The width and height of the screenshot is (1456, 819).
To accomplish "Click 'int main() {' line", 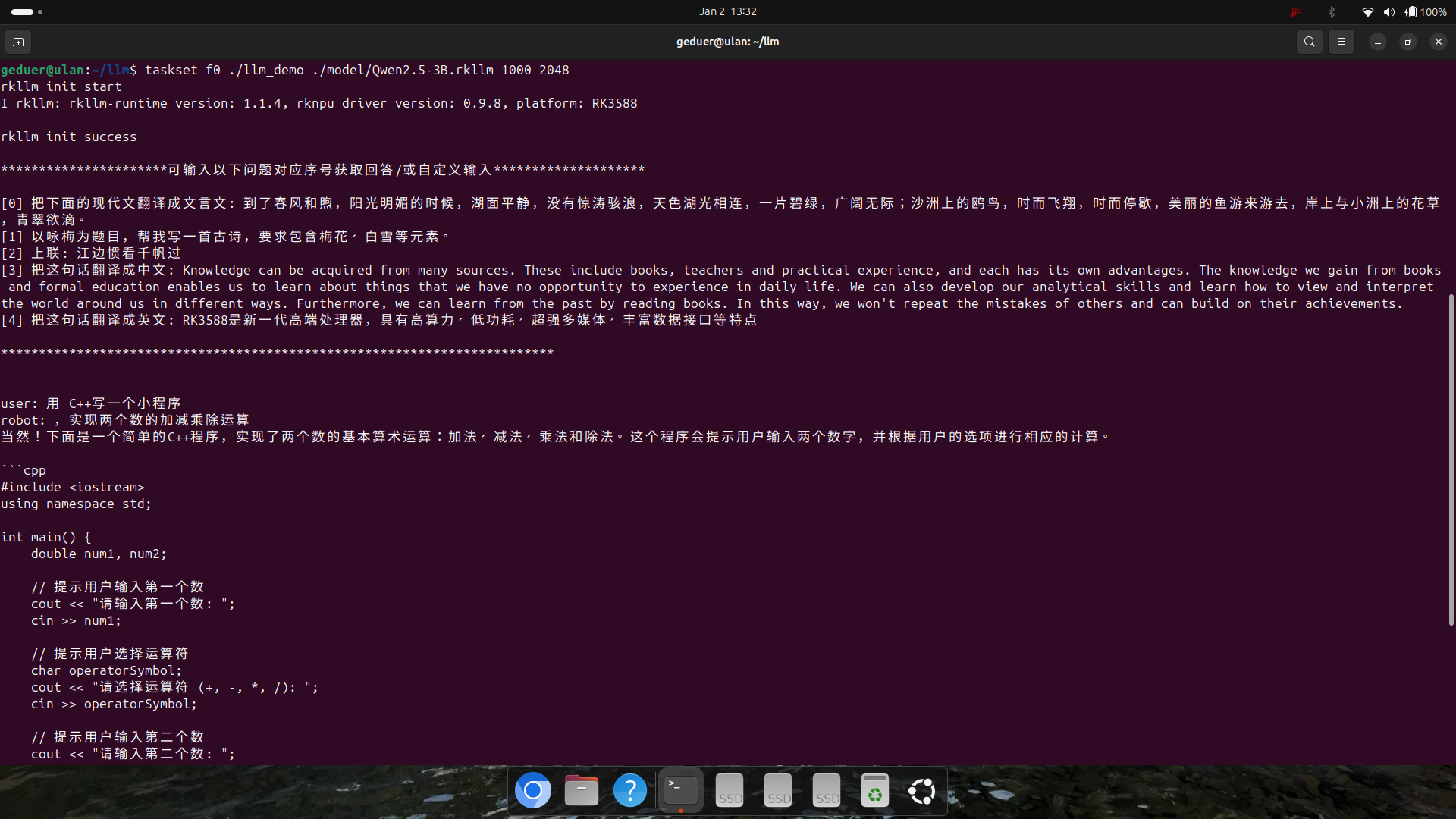I will coord(46,537).
